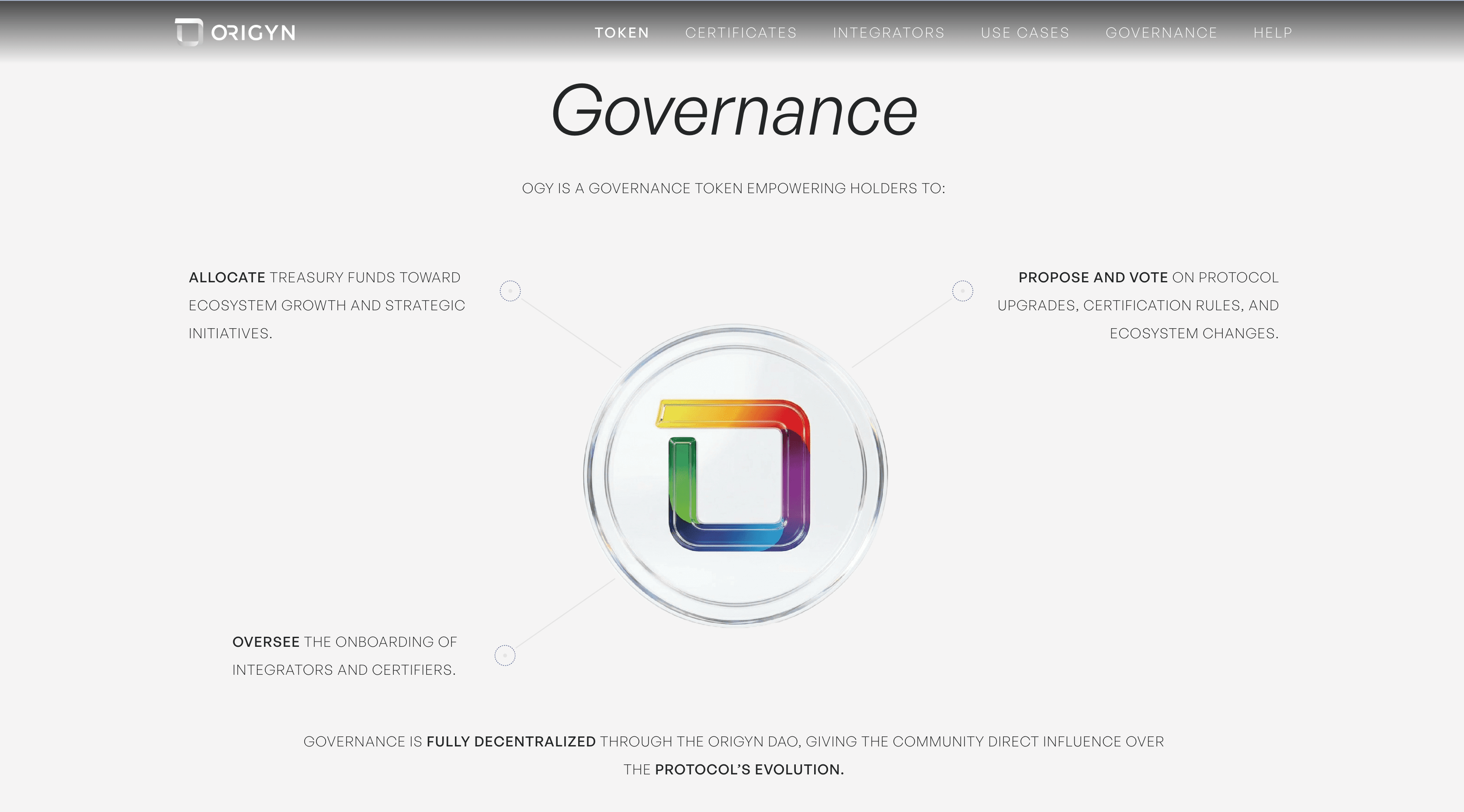Image resolution: width=1464 pixels, height=812 pixels.
Task: Click the rainbow OGY token coin
Action: pyautogui.click(x=735, y=475)
